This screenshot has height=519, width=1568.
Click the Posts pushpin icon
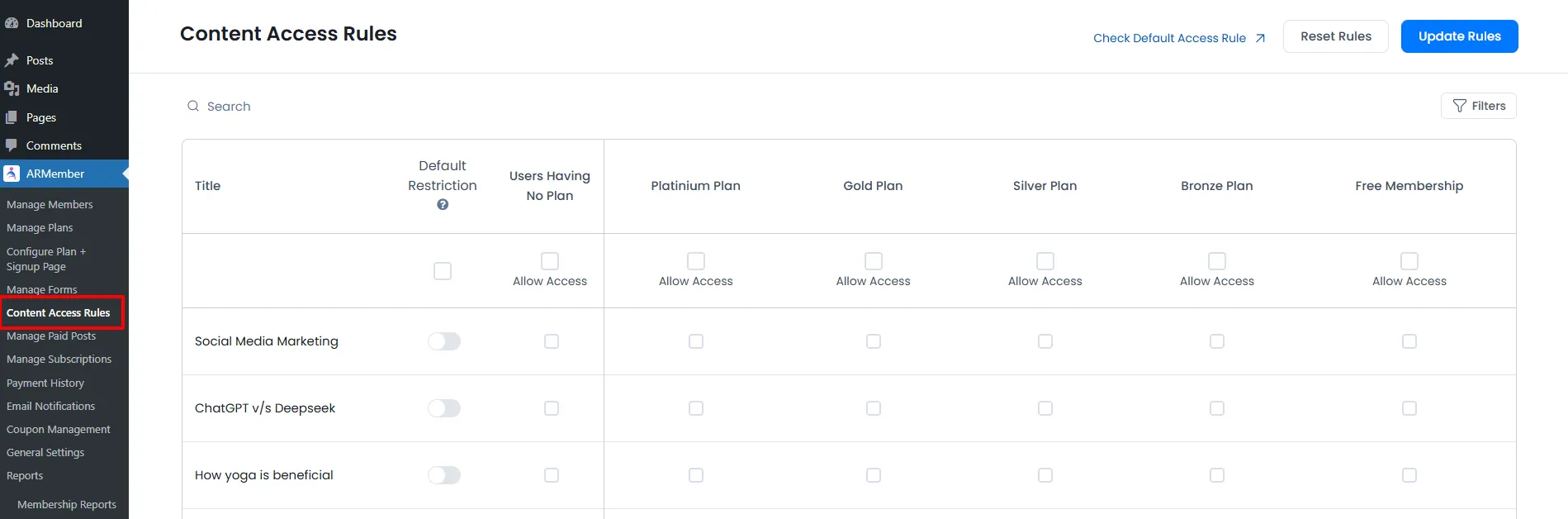pos(12,60)
